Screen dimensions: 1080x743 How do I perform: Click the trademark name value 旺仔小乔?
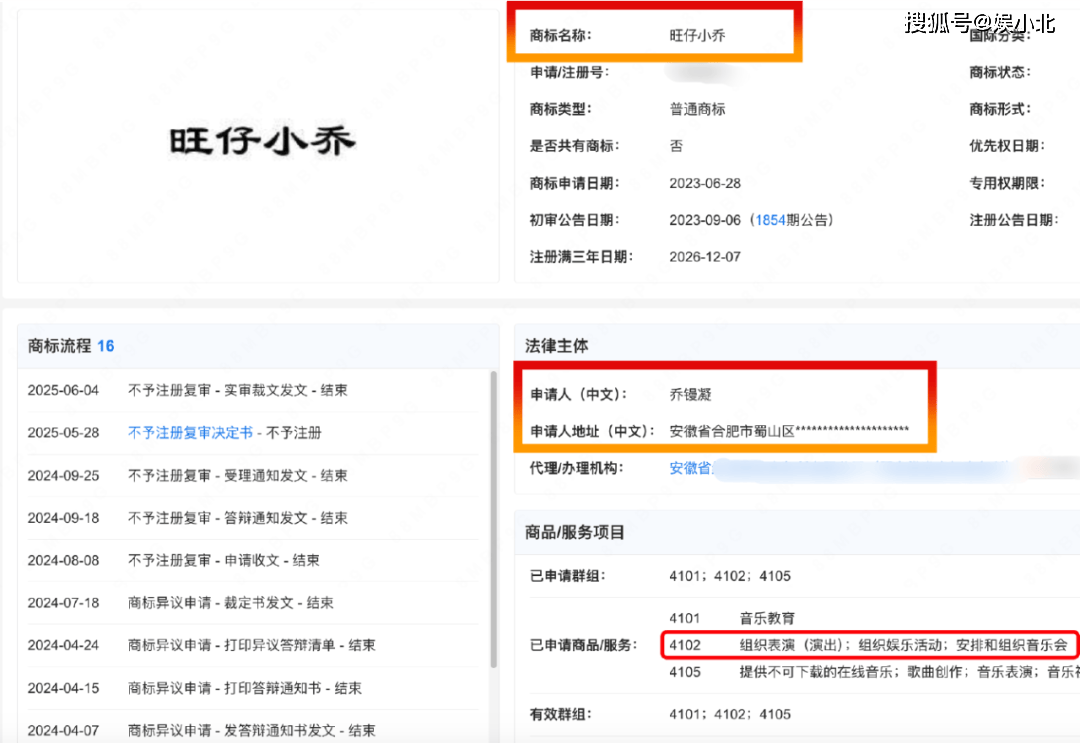pyautogui.click(x=697, y=36)
